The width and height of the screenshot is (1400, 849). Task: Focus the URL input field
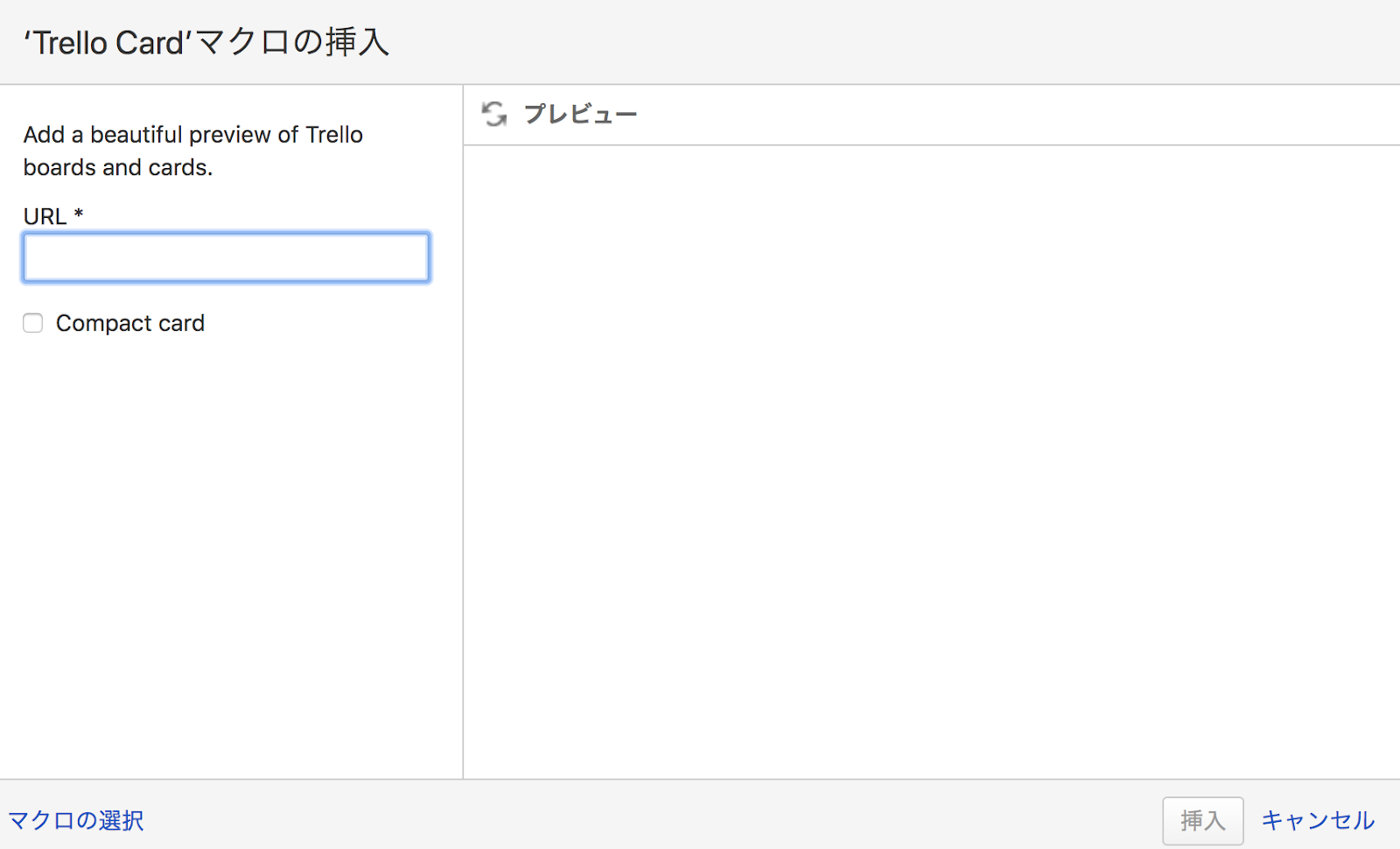226,257
